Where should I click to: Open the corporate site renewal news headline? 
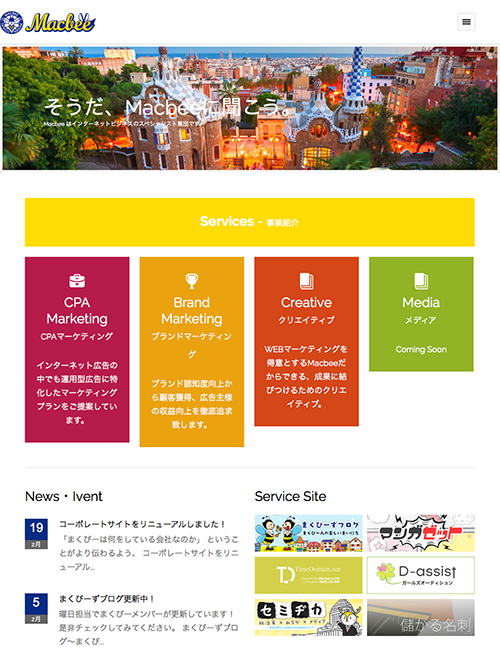(x=142, y=524)
